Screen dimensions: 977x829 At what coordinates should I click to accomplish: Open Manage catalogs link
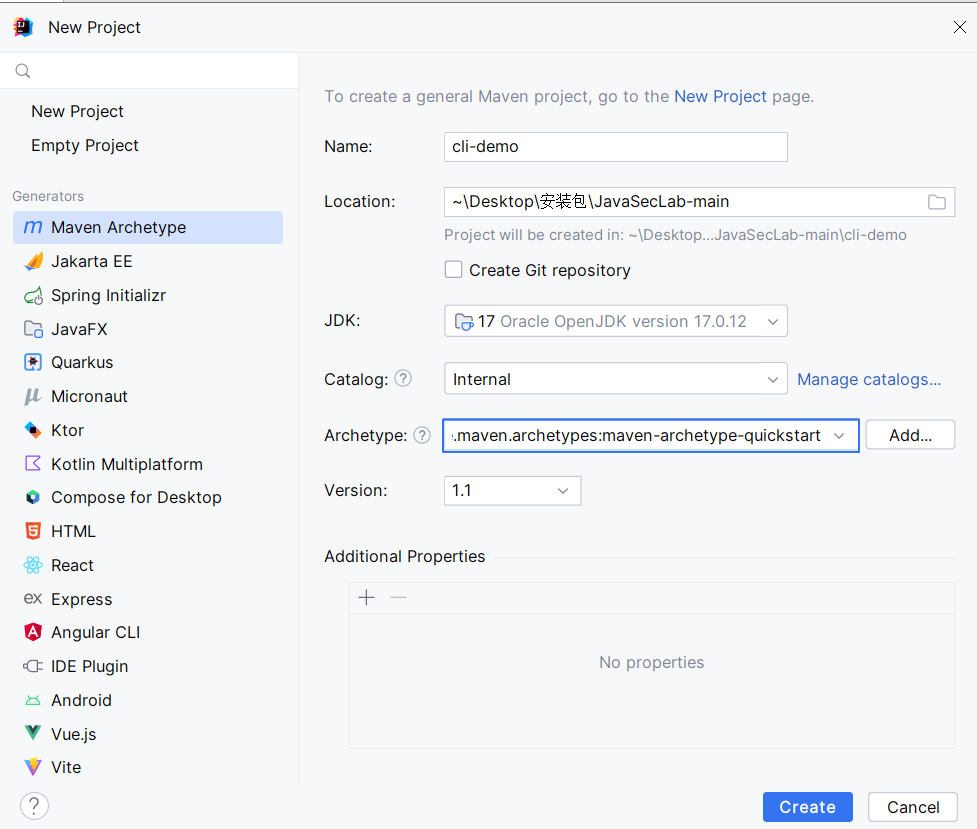click(x=869, y=379)
